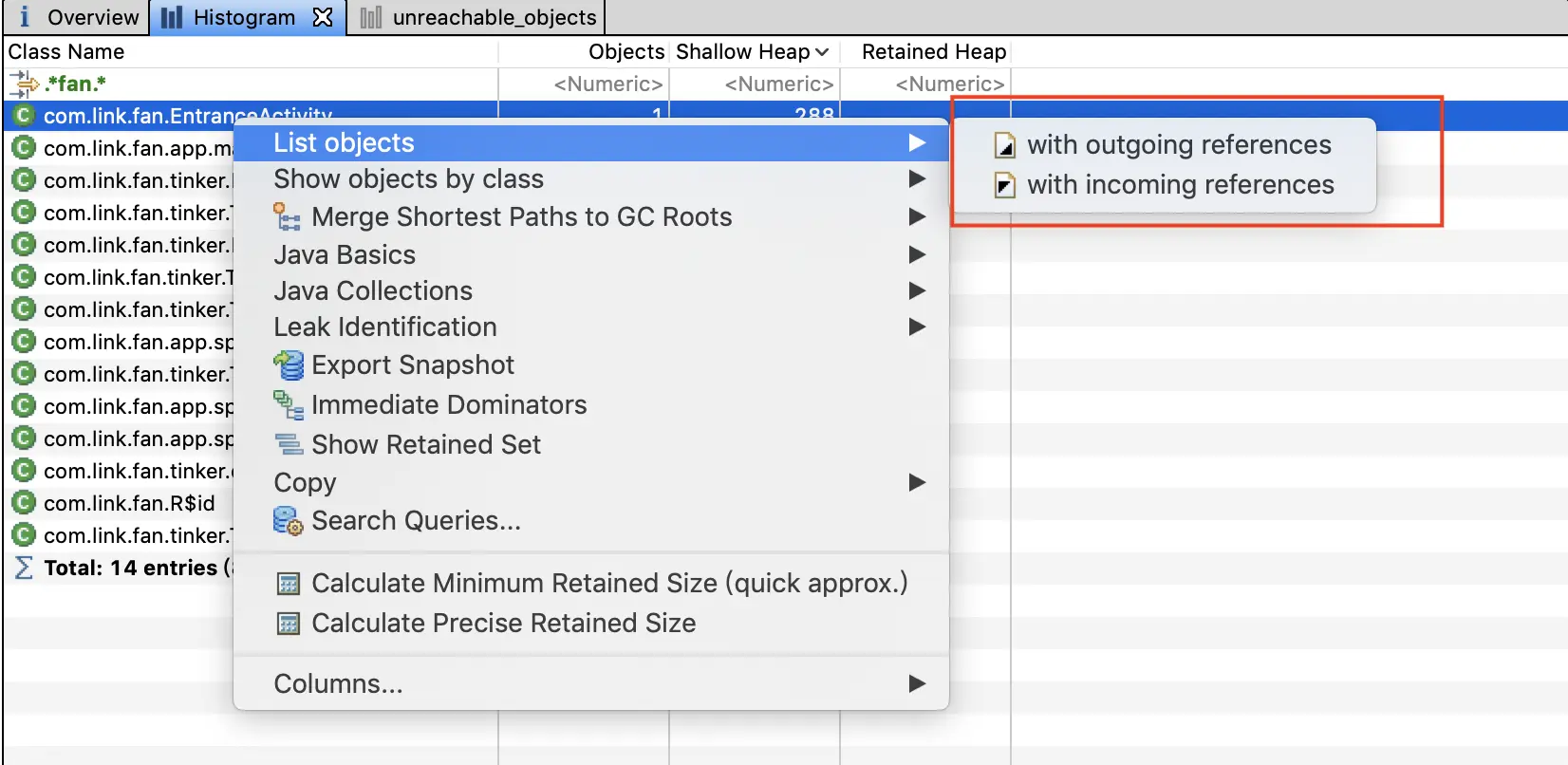
Task: Click the Export Snapshot database icon
Action: [288, 365]
